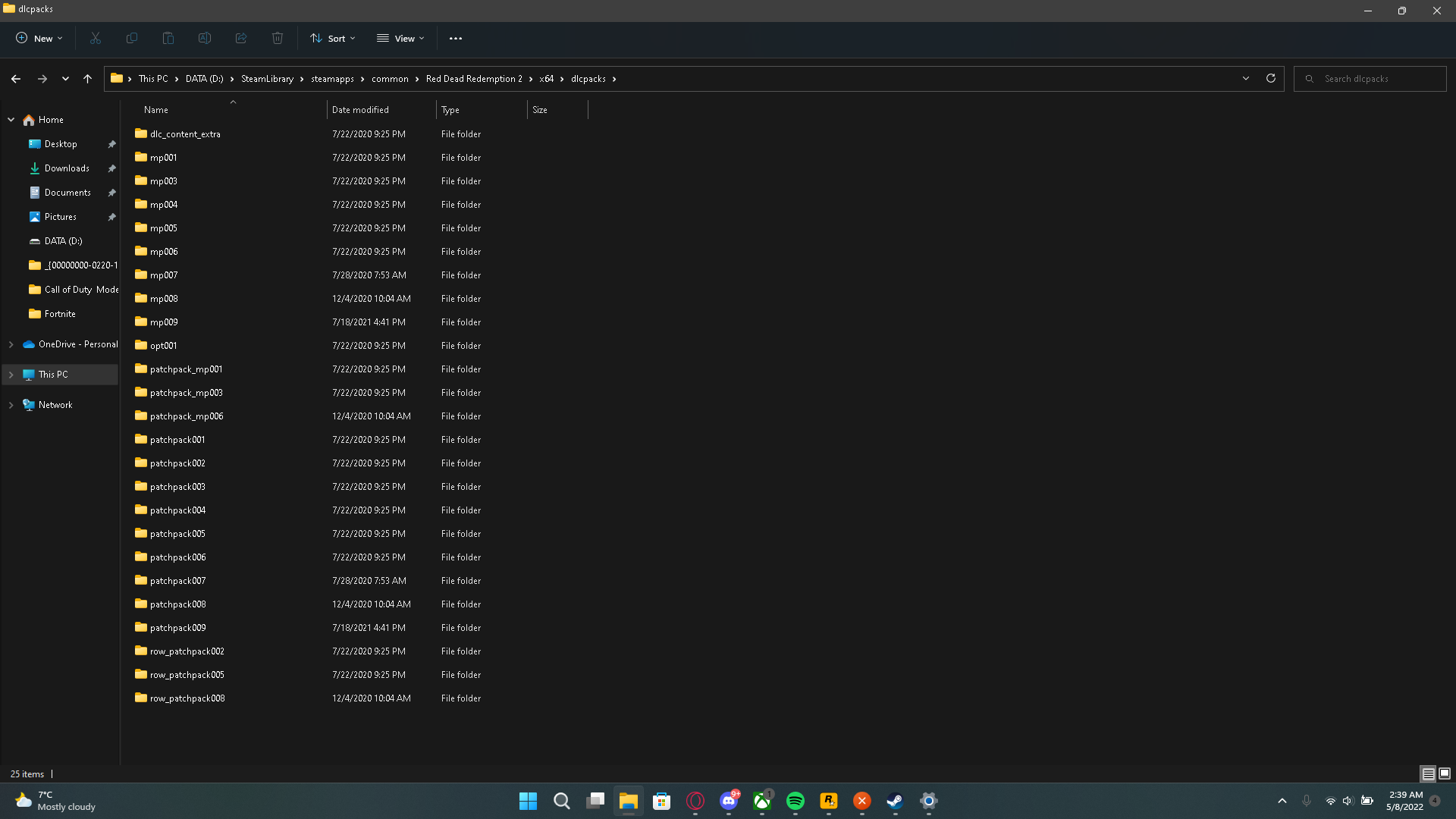
Task: Open Opera browser from taskbar
Action: click(695, 801)
